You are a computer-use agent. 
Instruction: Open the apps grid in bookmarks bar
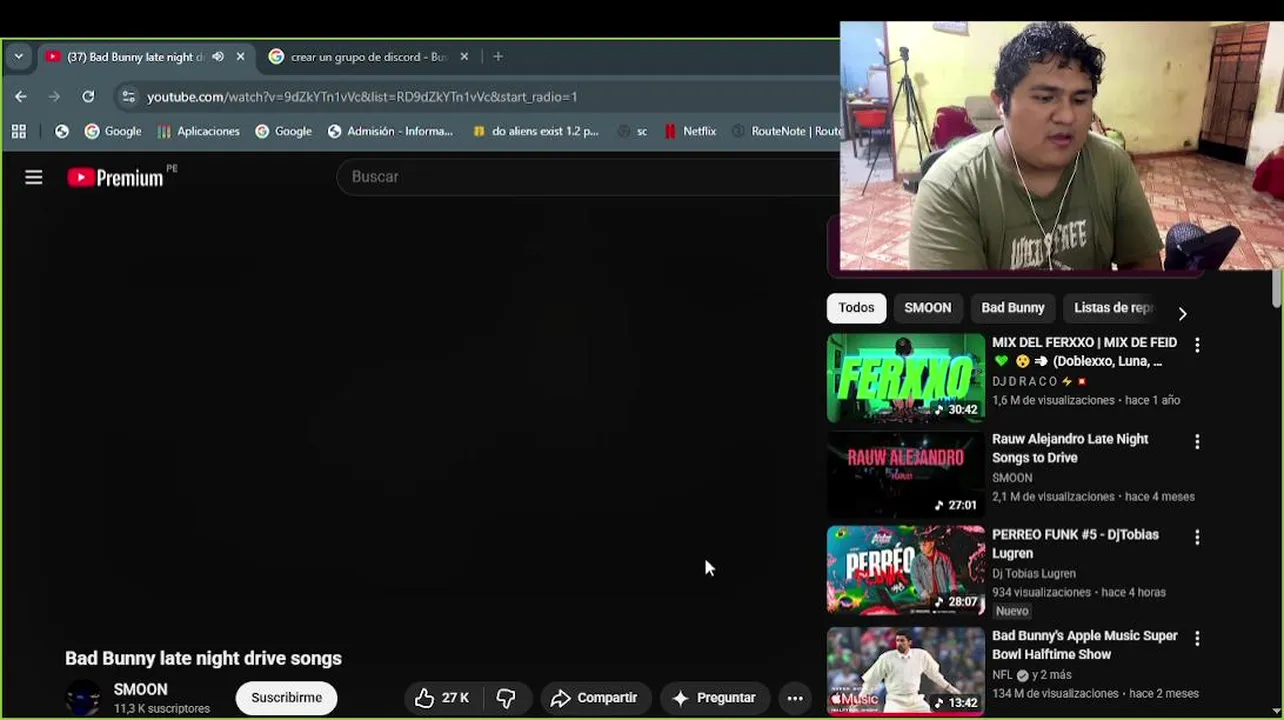pos(18,131)
